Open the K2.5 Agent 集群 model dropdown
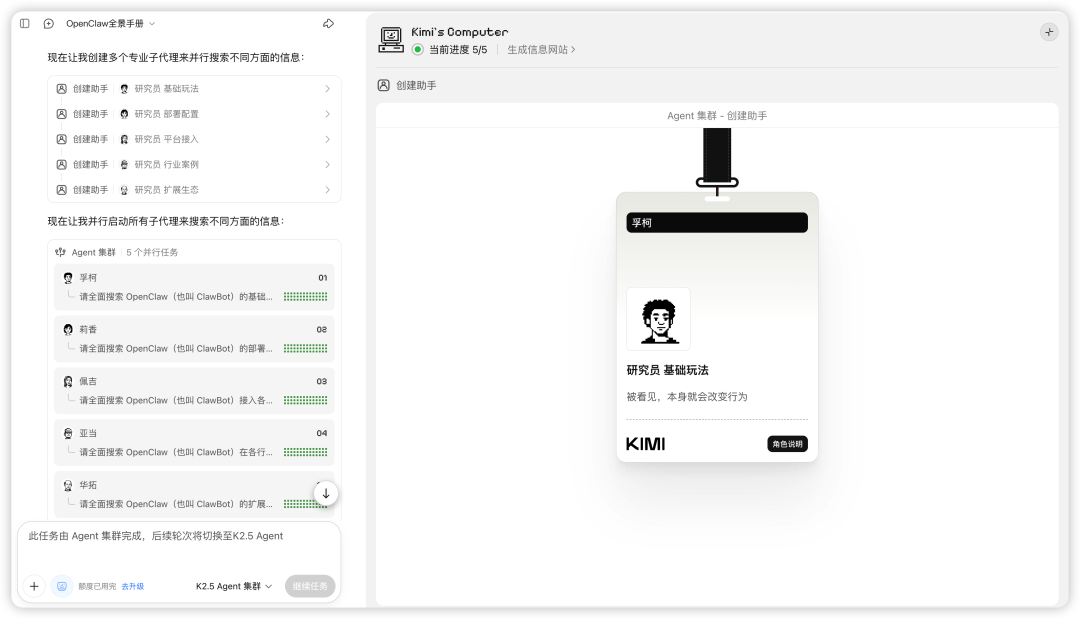Image resolution: width=1080 pixels, height=619 pixels. [234, 587]
